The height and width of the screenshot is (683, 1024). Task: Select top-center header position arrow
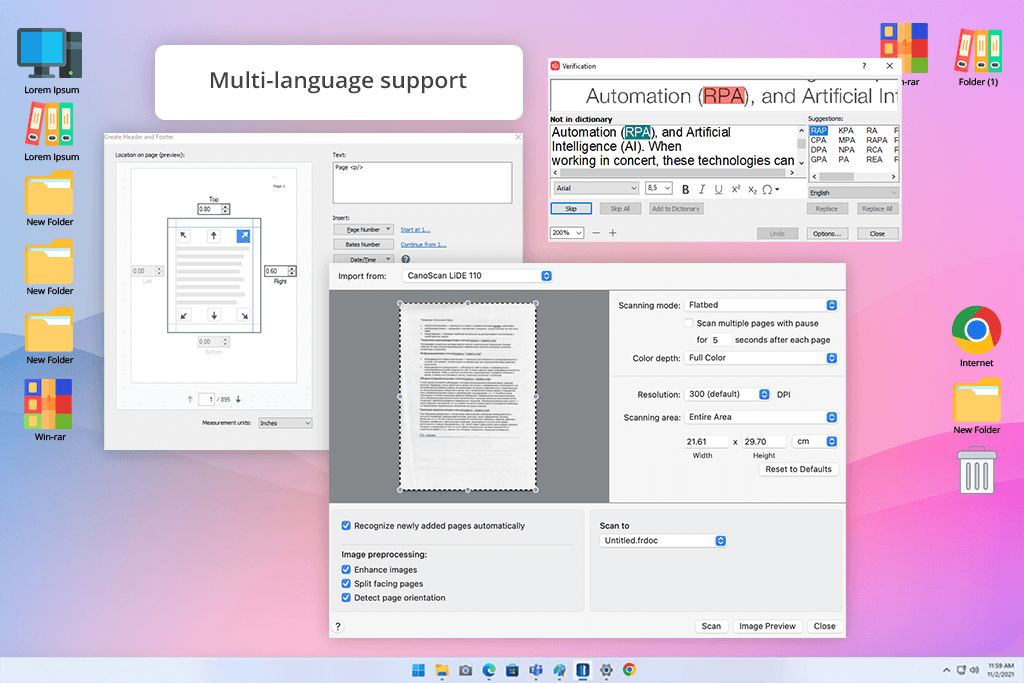pyautogui.click(x=214, y=235)
